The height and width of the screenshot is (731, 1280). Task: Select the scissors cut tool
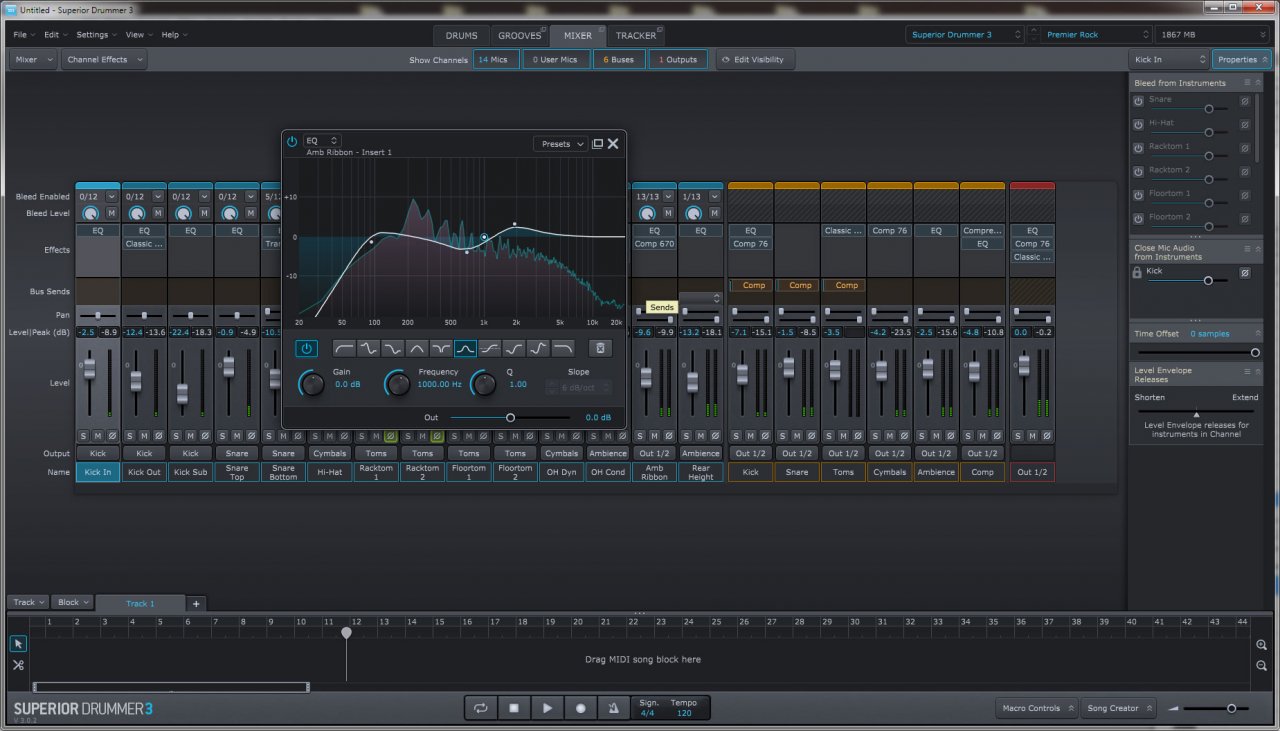(18, 665)
